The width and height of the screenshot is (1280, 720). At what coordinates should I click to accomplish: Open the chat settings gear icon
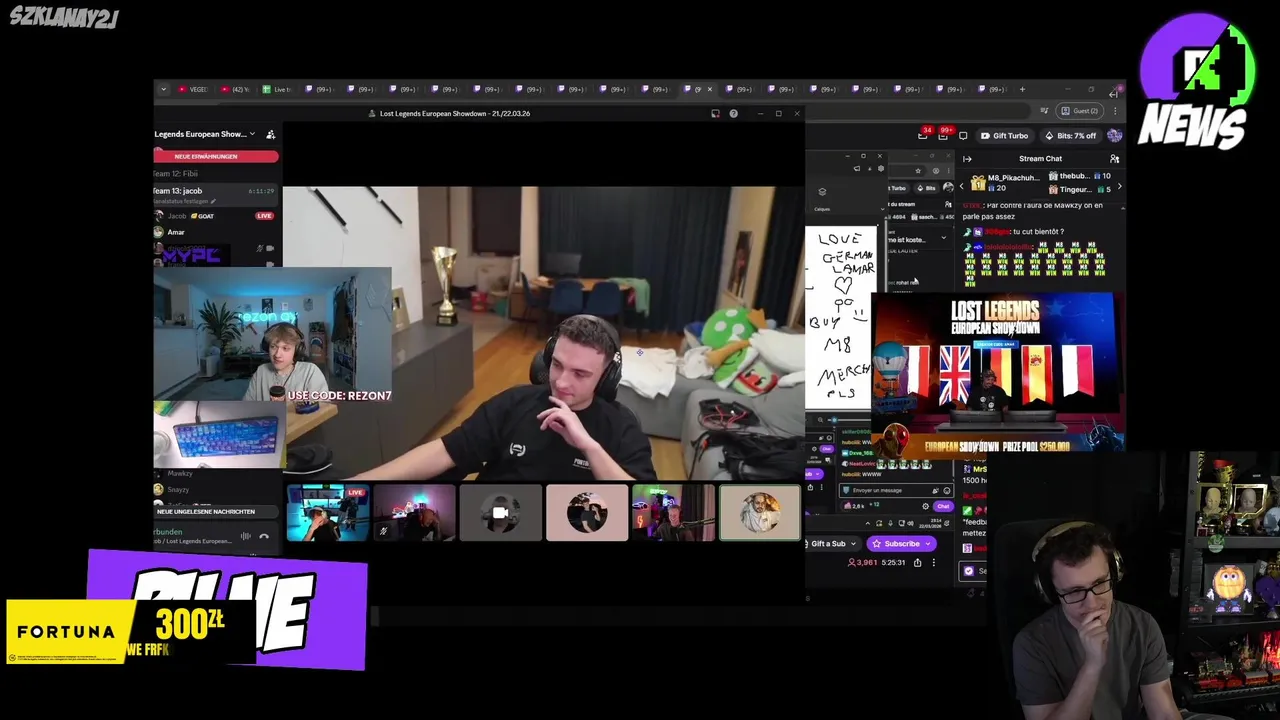click(925, 507)
